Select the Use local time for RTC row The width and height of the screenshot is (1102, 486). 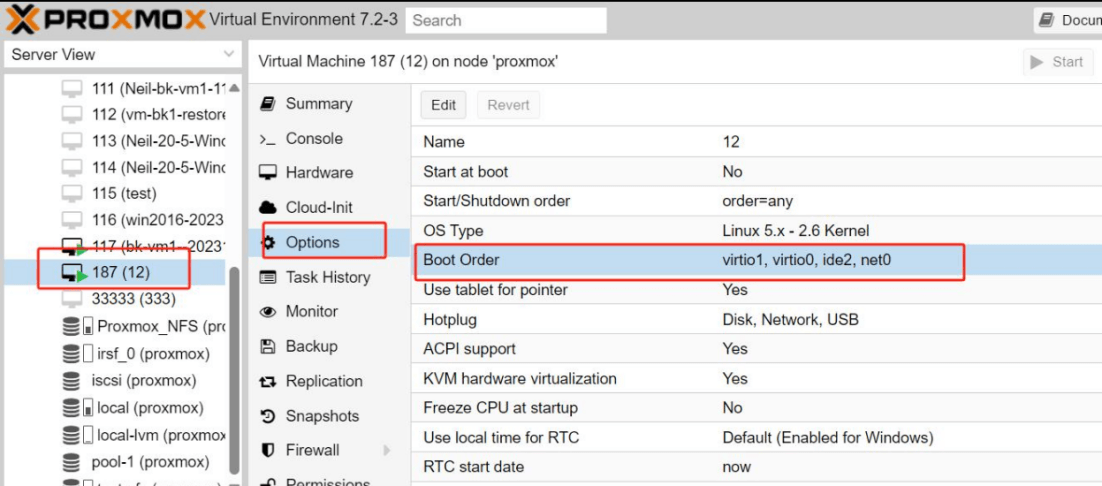click(x=756, y=438)
